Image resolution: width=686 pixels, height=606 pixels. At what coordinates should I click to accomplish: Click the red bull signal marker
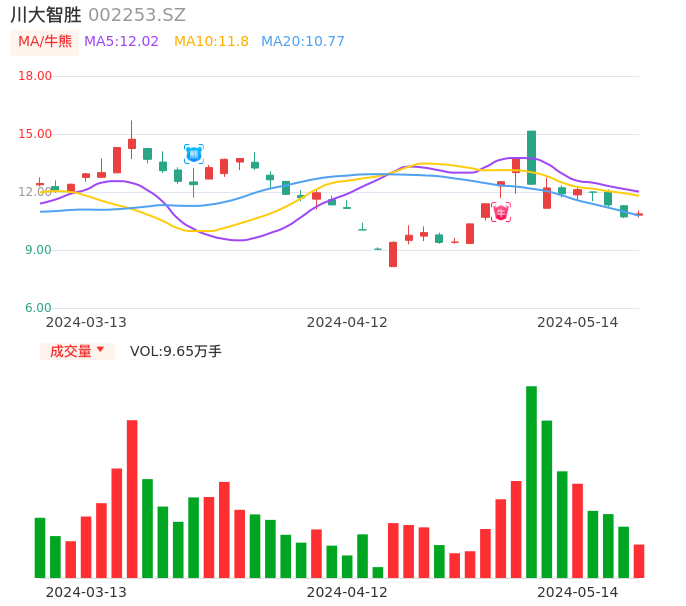pos(501,211)
